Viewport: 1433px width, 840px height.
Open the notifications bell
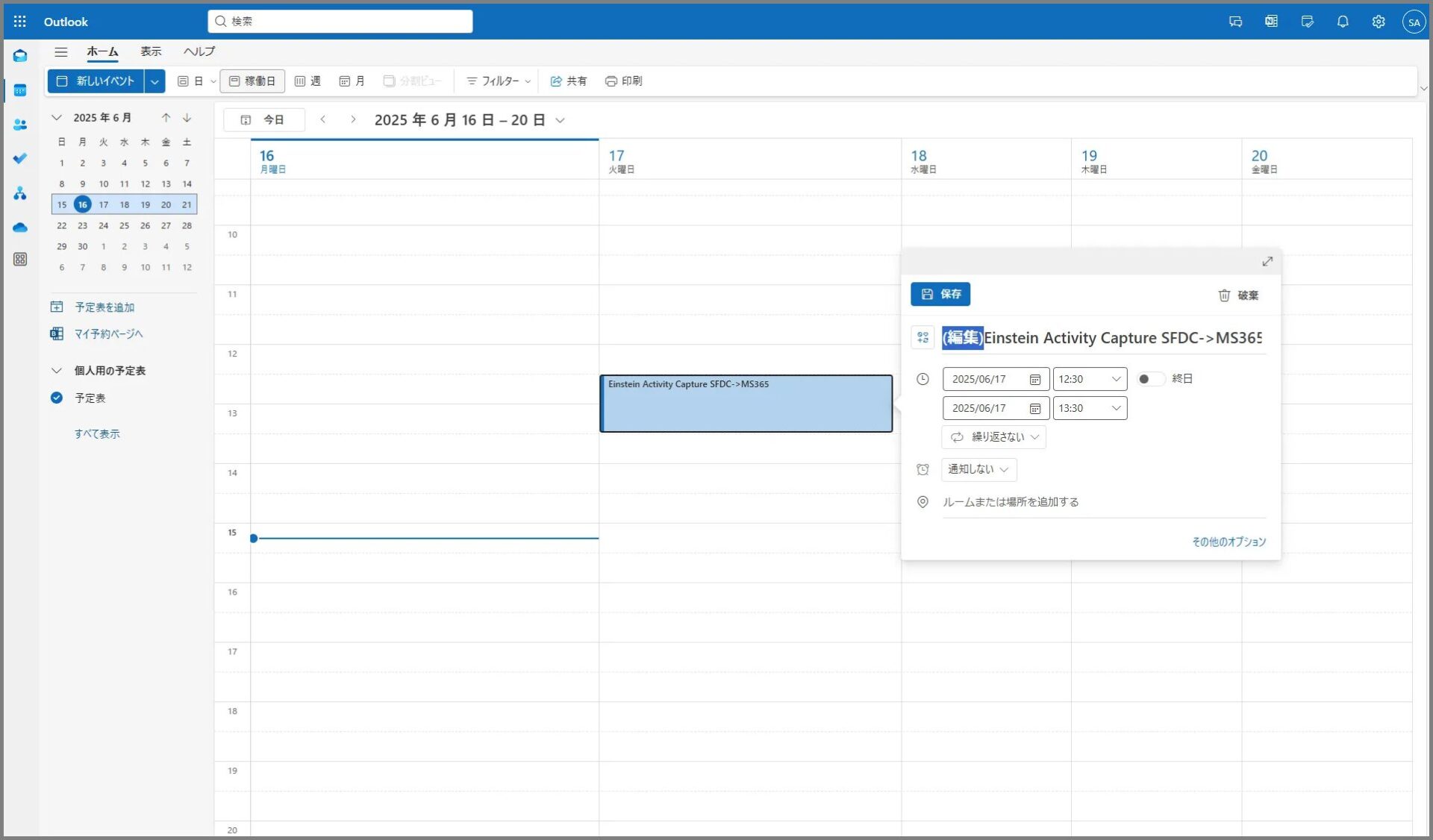point(1343,22)
